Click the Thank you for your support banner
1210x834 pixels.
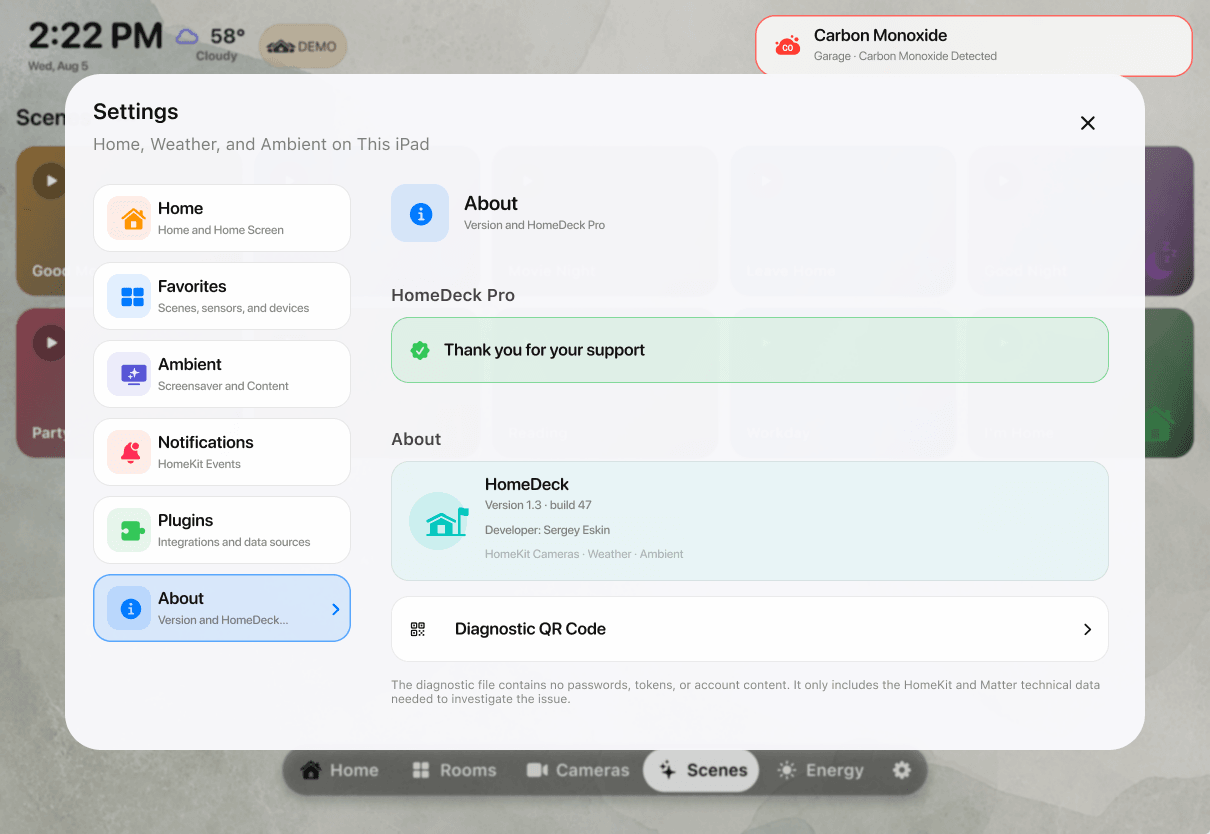[x=750, y=350]
